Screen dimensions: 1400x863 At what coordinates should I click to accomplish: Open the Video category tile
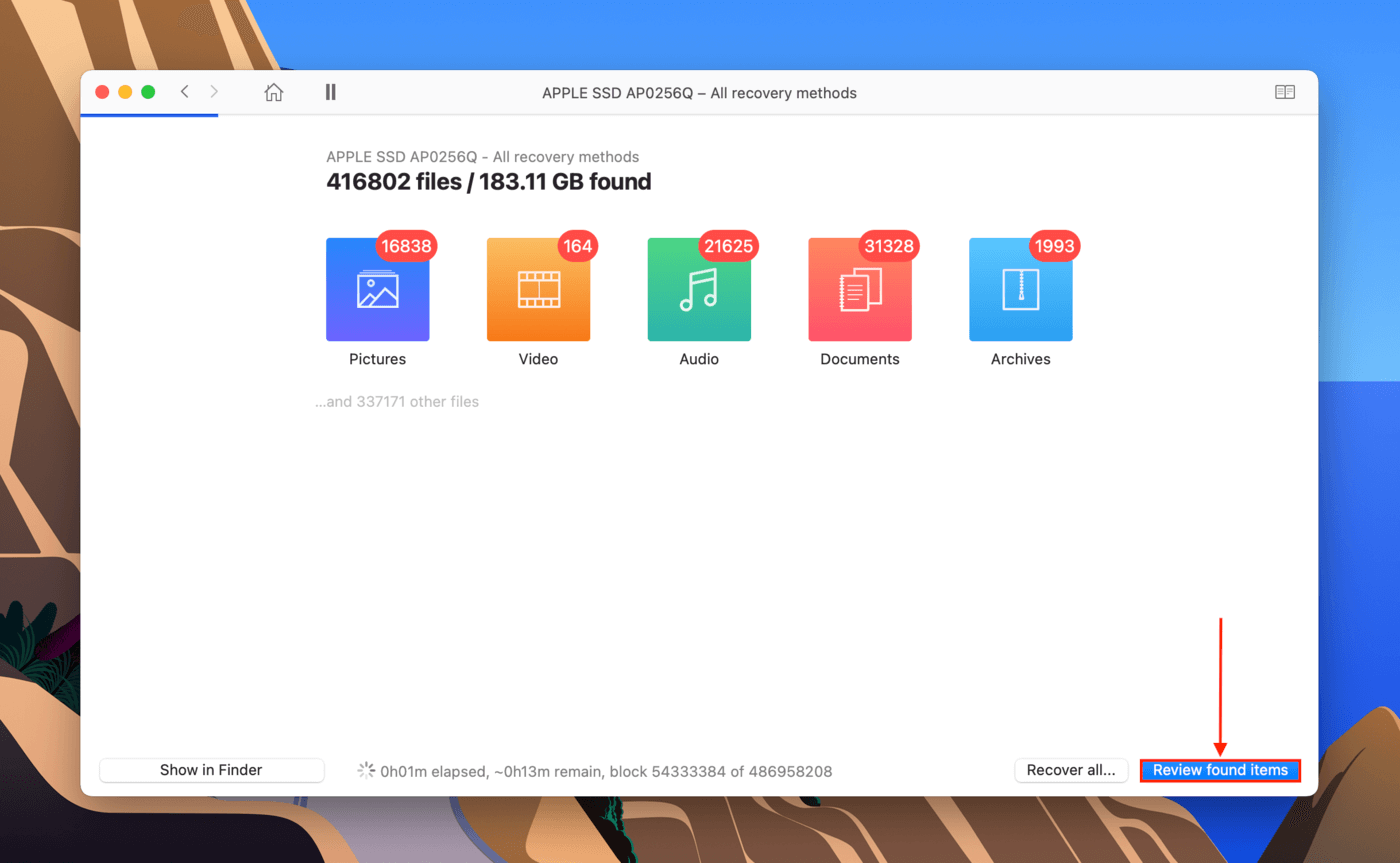[x=538, y=290]
